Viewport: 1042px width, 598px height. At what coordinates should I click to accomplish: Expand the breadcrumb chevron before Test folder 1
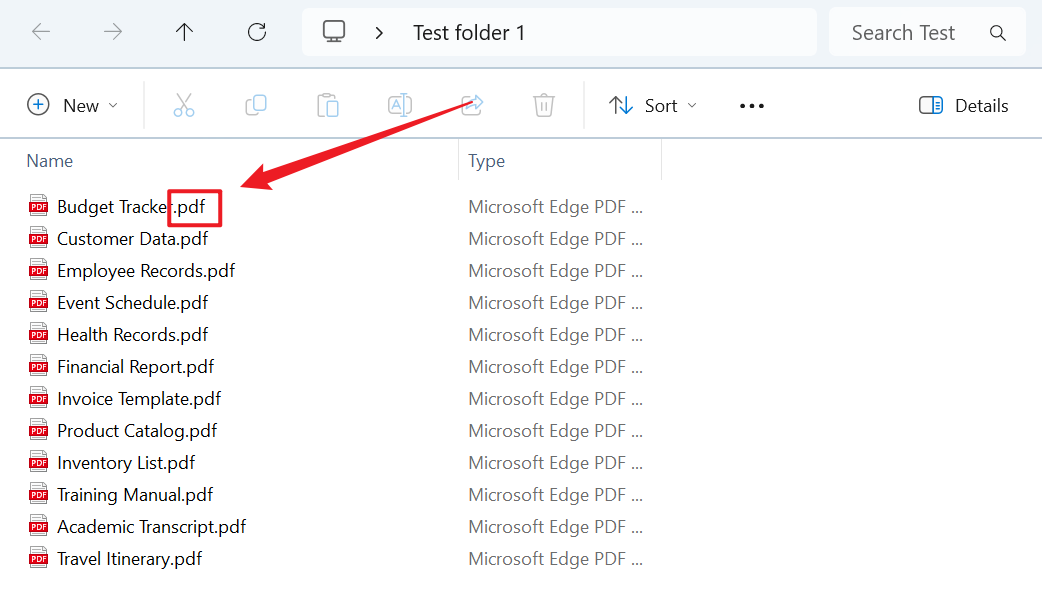[379, 33]
